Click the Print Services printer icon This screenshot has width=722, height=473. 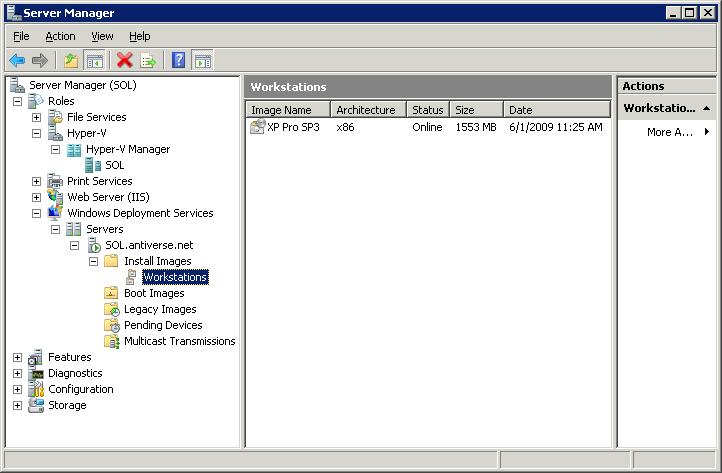(55, 181)
